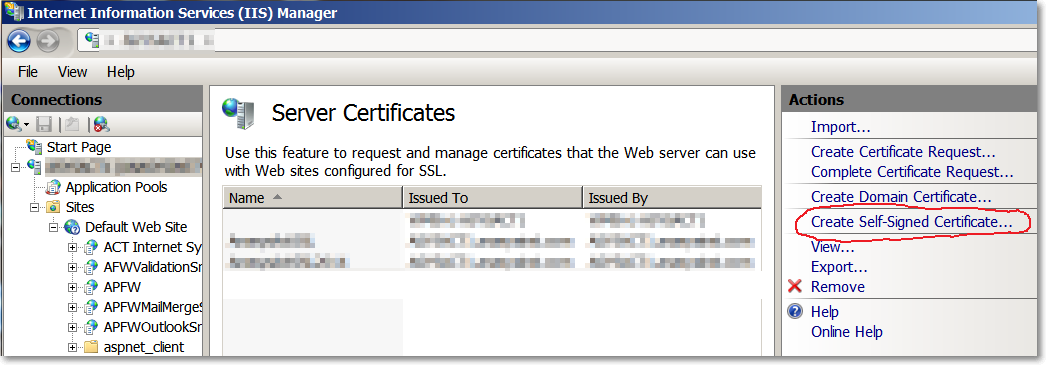
Task: Collapse the Default Web Site node
Action: click(54, 228)
